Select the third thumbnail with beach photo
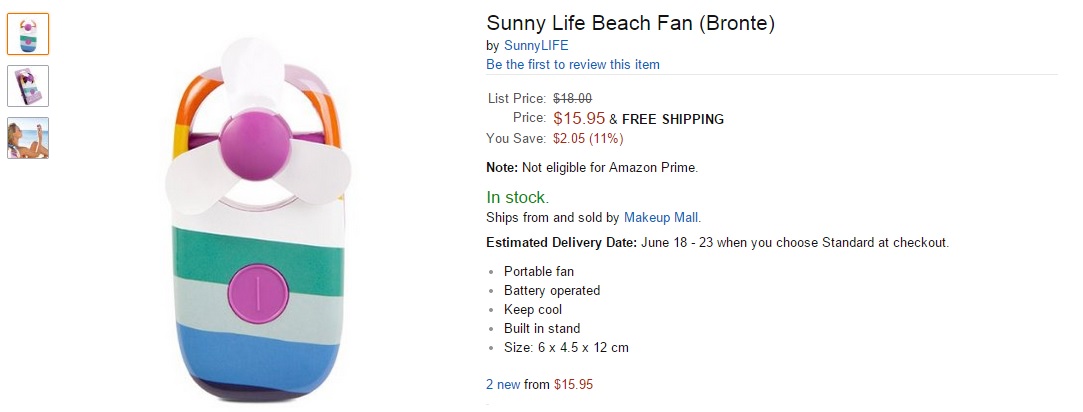The width and height of the screenshot is (1083, 412). [x=28, y=138]
